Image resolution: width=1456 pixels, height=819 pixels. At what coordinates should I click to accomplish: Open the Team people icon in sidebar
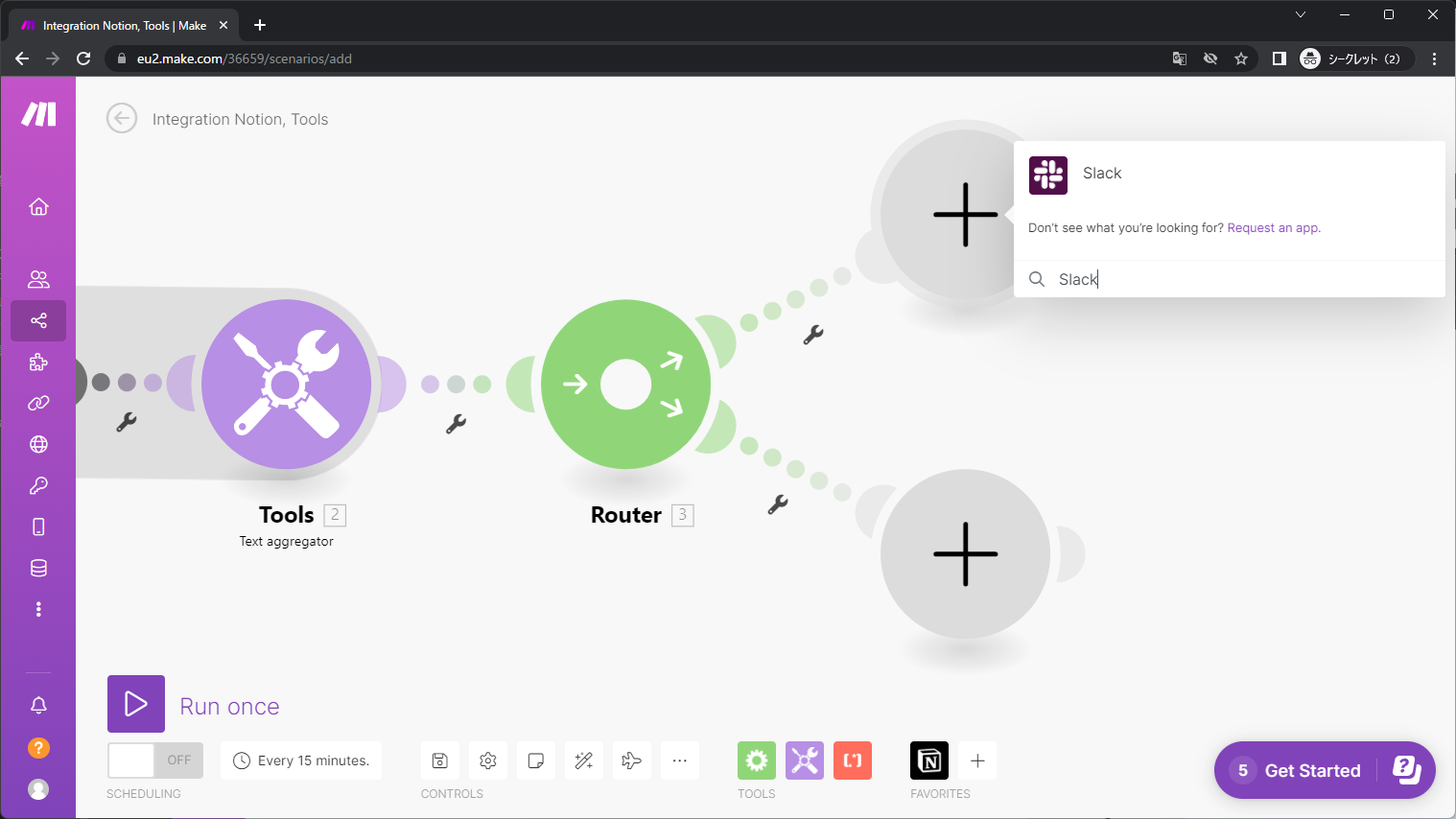(x=38, y=279)
